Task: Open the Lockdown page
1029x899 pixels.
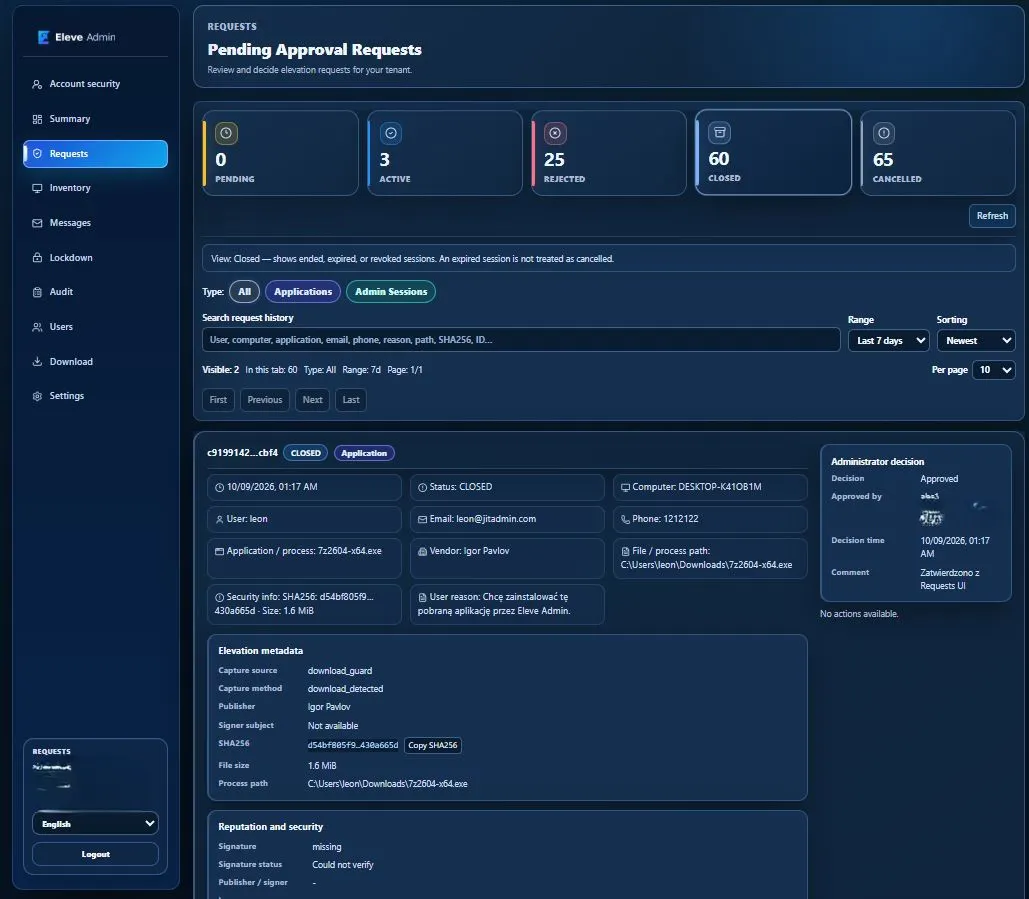Action: (x=95, y=258)
